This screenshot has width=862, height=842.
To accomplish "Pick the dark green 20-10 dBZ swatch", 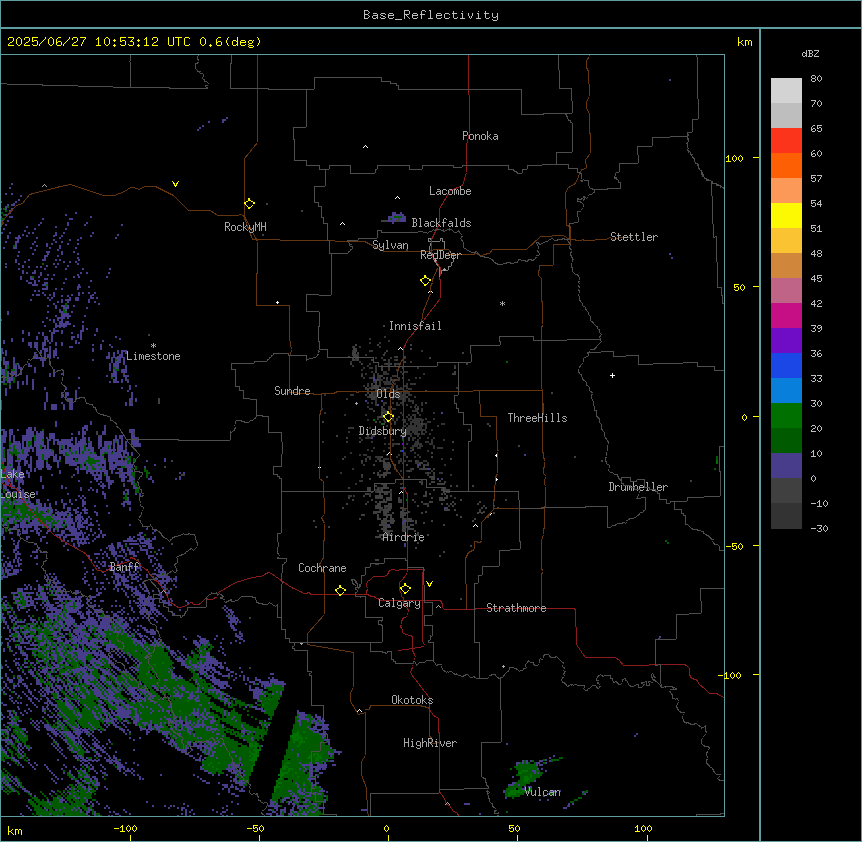I will (x=786, y=441).
